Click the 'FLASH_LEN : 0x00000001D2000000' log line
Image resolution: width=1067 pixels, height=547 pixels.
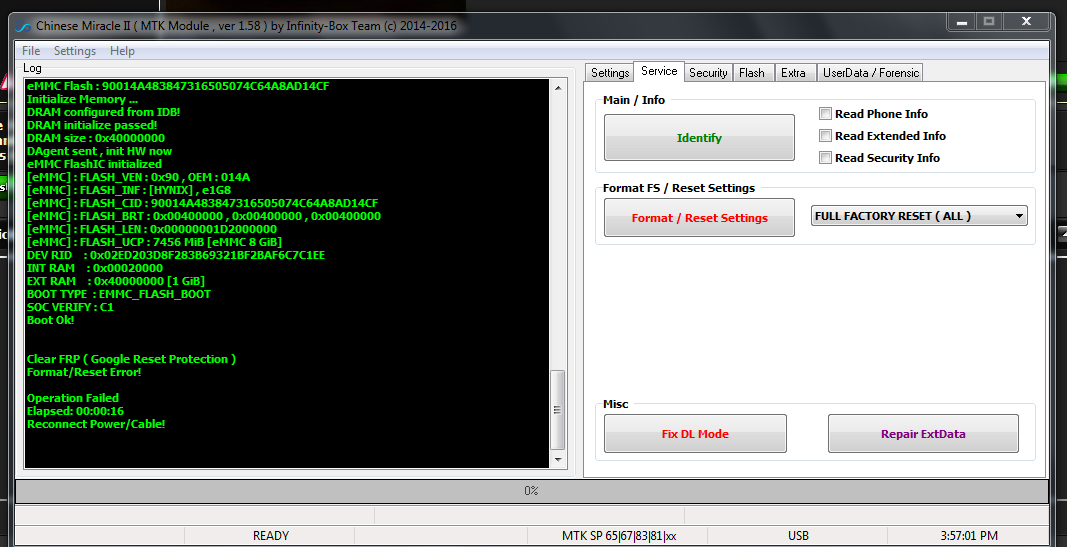[x=152, y=229]
